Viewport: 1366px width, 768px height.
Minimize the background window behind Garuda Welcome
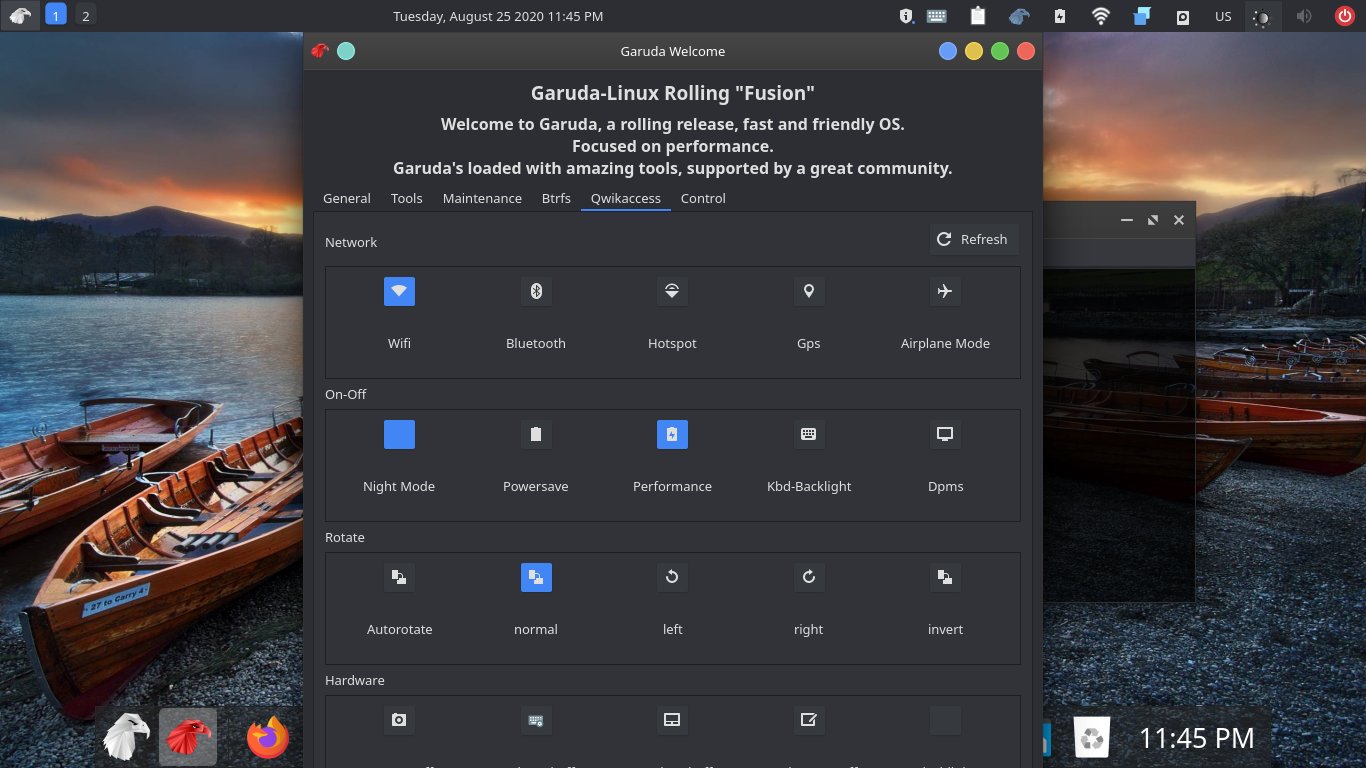(1127, 220)
